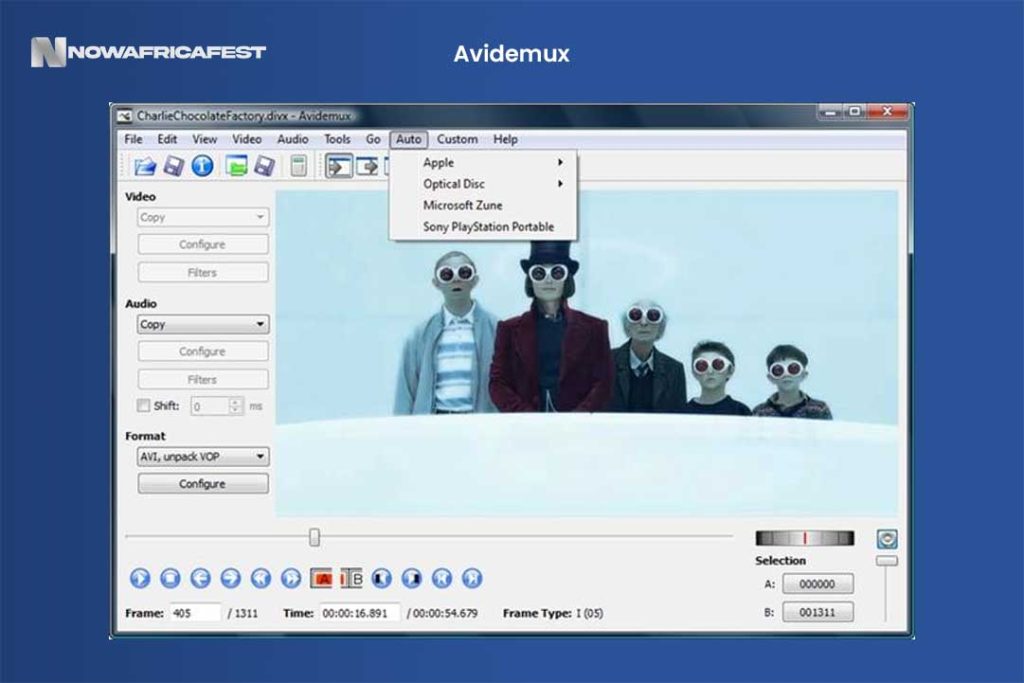Toggle the audio speaker icon
Viewport: 1024px width, 683px height.
(887, 539)
